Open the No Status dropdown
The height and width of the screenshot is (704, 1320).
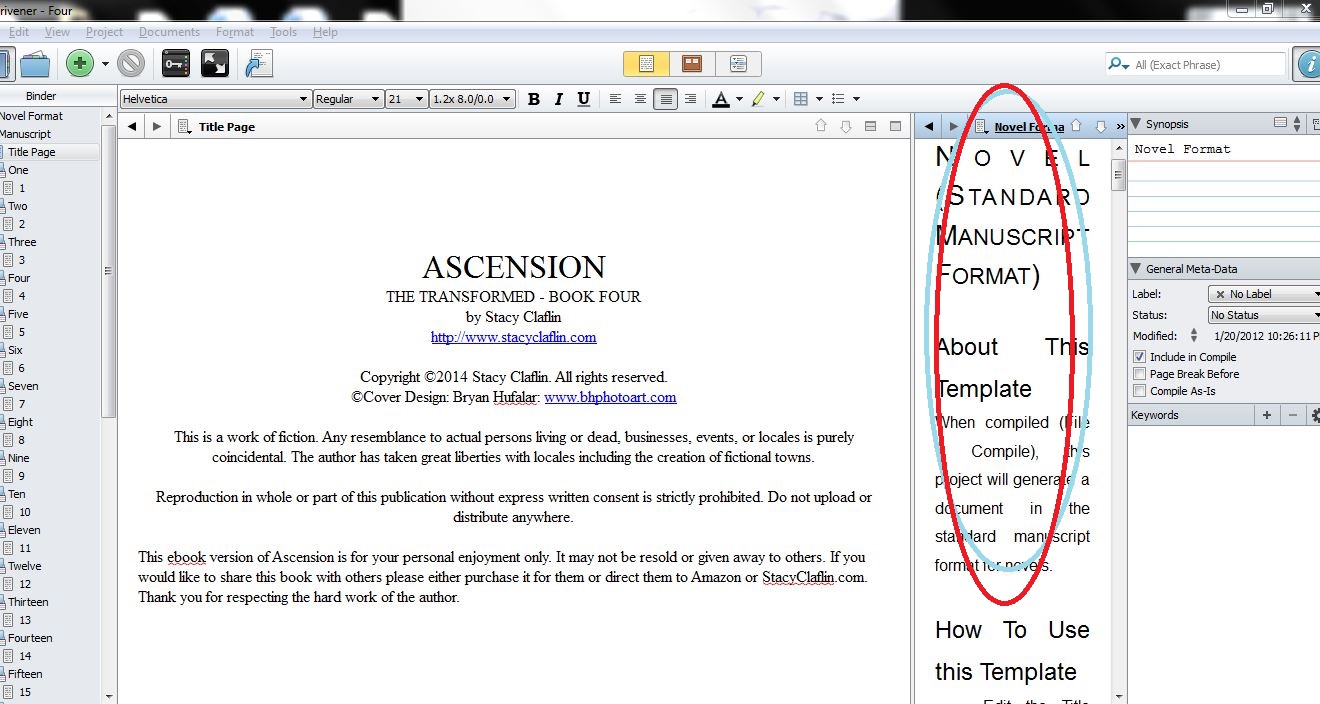1264,315
